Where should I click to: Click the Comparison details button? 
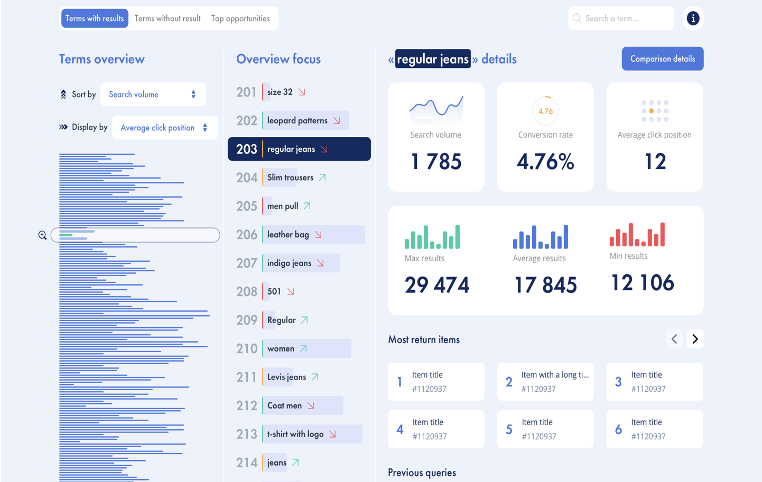tap(662, 59)
